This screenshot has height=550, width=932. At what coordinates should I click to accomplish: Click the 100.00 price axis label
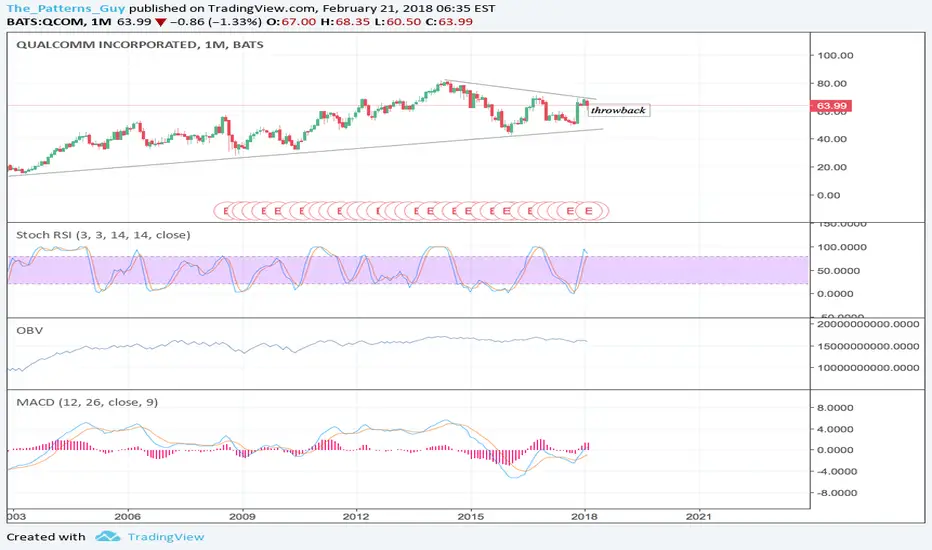[x=835, y=55]
